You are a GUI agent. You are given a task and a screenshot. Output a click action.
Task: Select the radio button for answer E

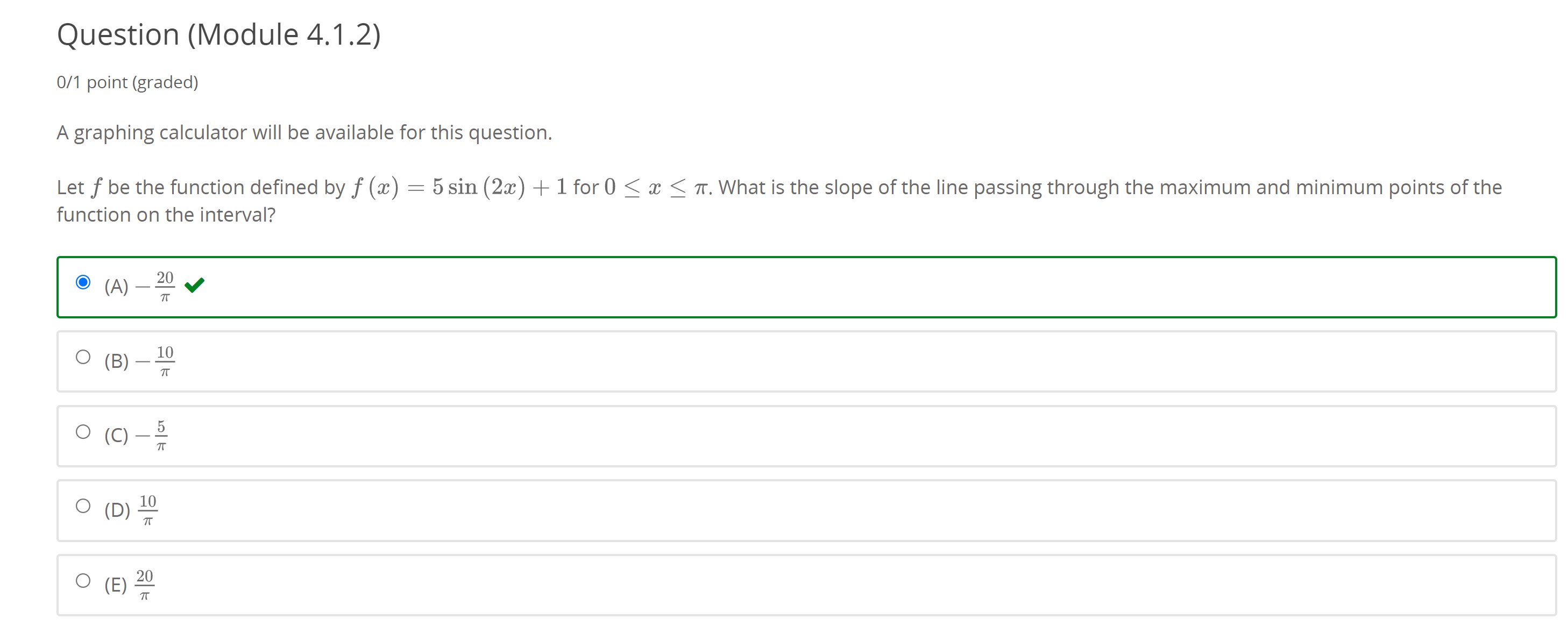coord(83,579)
